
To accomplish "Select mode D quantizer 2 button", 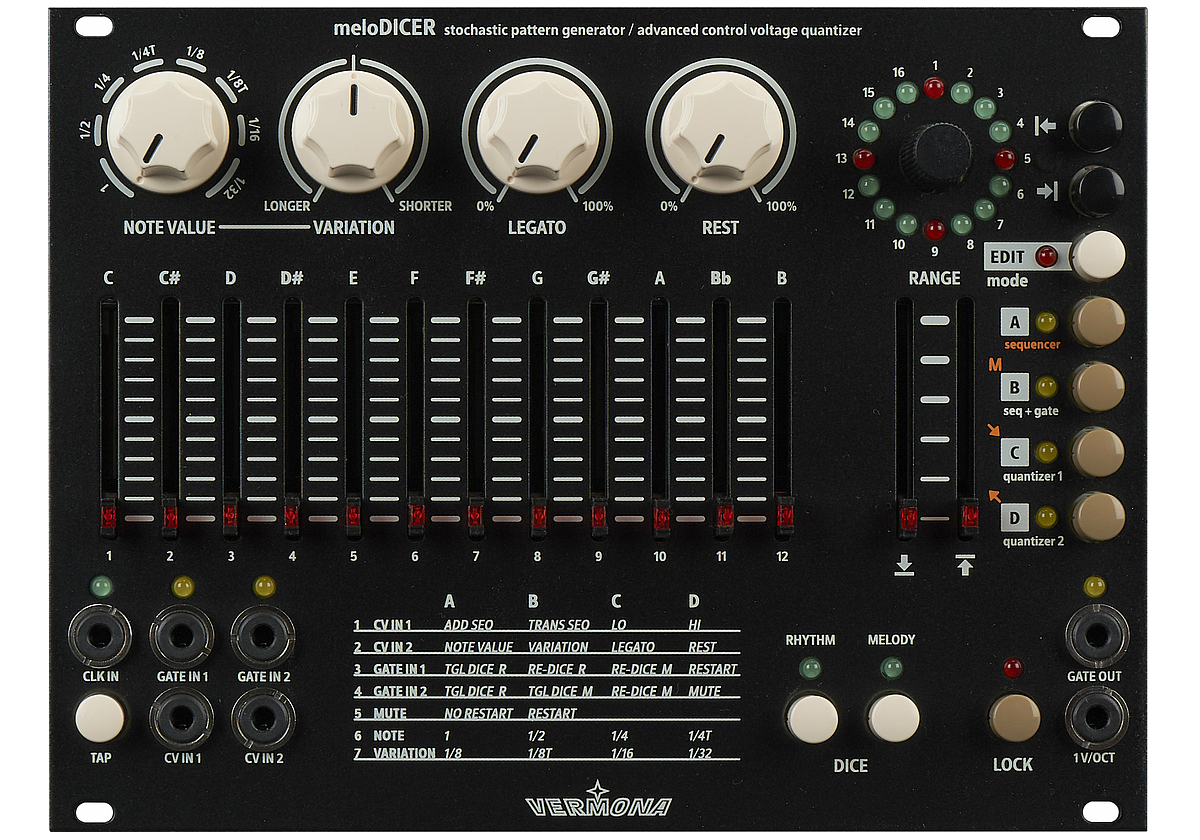I will click(1098, 517).
